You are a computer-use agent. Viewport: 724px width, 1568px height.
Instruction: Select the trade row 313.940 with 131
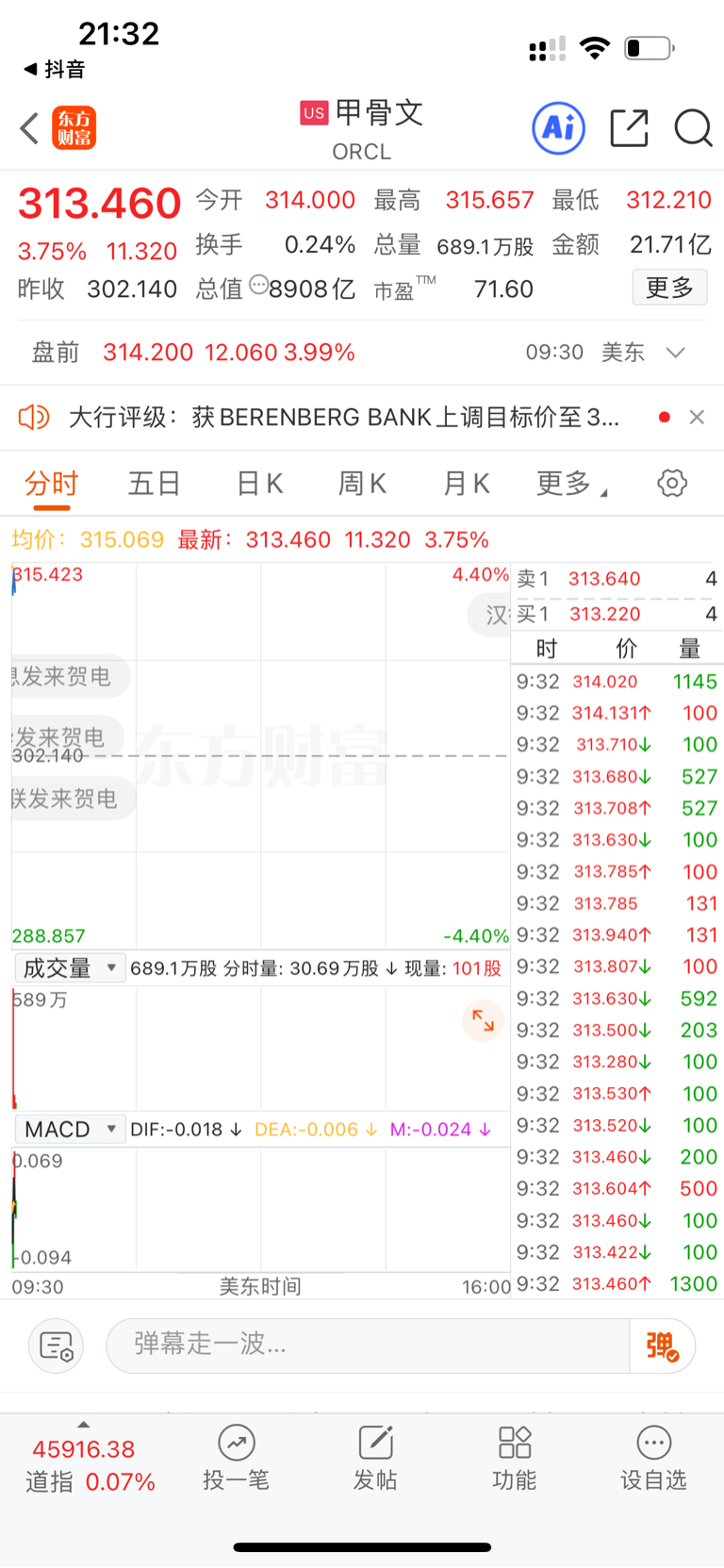point(617,935)
